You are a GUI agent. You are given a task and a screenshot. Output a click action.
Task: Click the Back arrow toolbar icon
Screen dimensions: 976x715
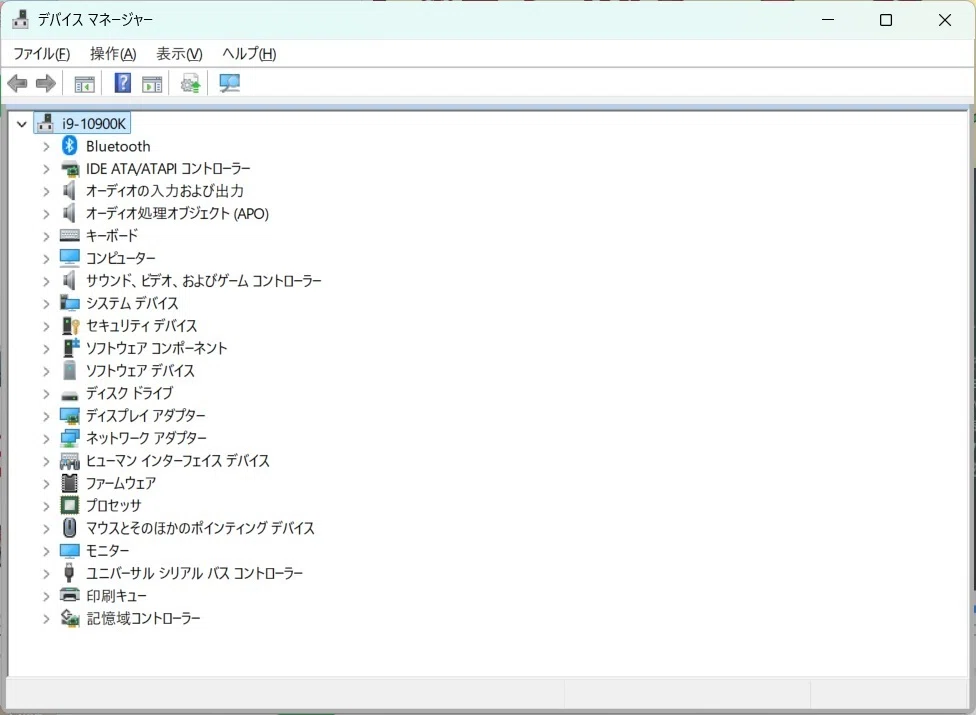coord(17,83)
